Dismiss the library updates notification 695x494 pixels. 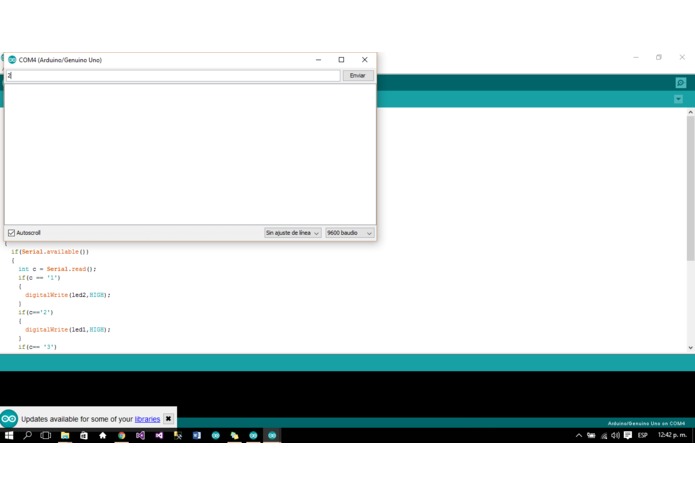(x=168, y=419)
